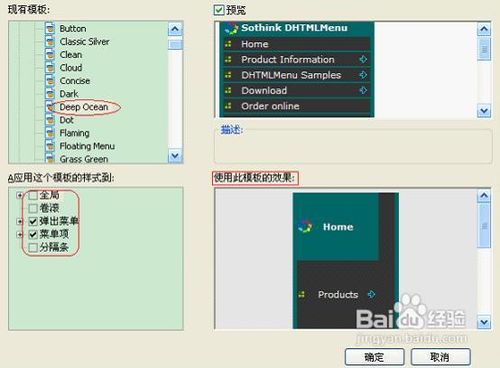Screen dimensions: 500x368
Task: Click the top preview scroll-up arrow
Action: tap(484, 29)
